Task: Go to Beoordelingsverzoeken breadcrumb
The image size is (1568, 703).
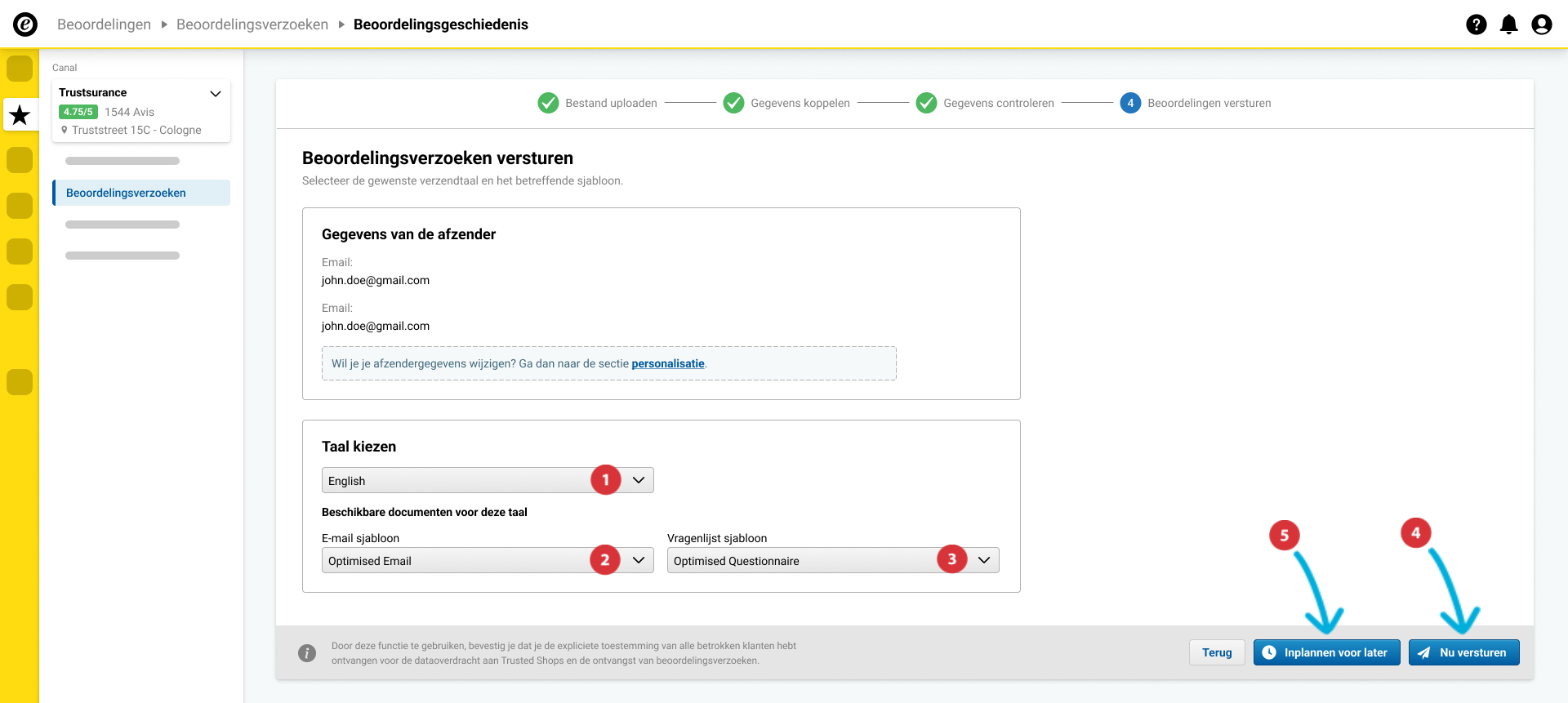Action: [x=252, y=24]
